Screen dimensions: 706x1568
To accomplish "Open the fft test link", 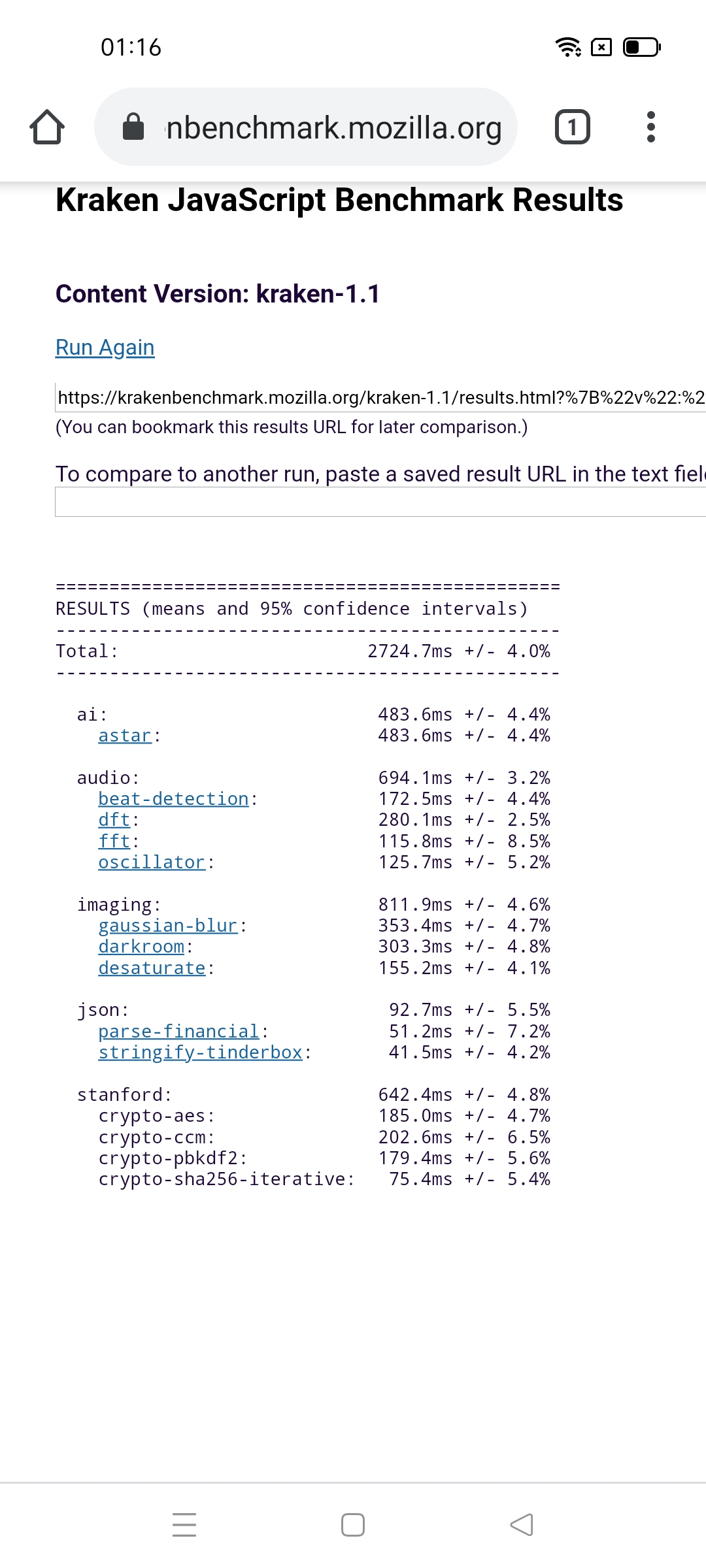I will coord(114,841).
